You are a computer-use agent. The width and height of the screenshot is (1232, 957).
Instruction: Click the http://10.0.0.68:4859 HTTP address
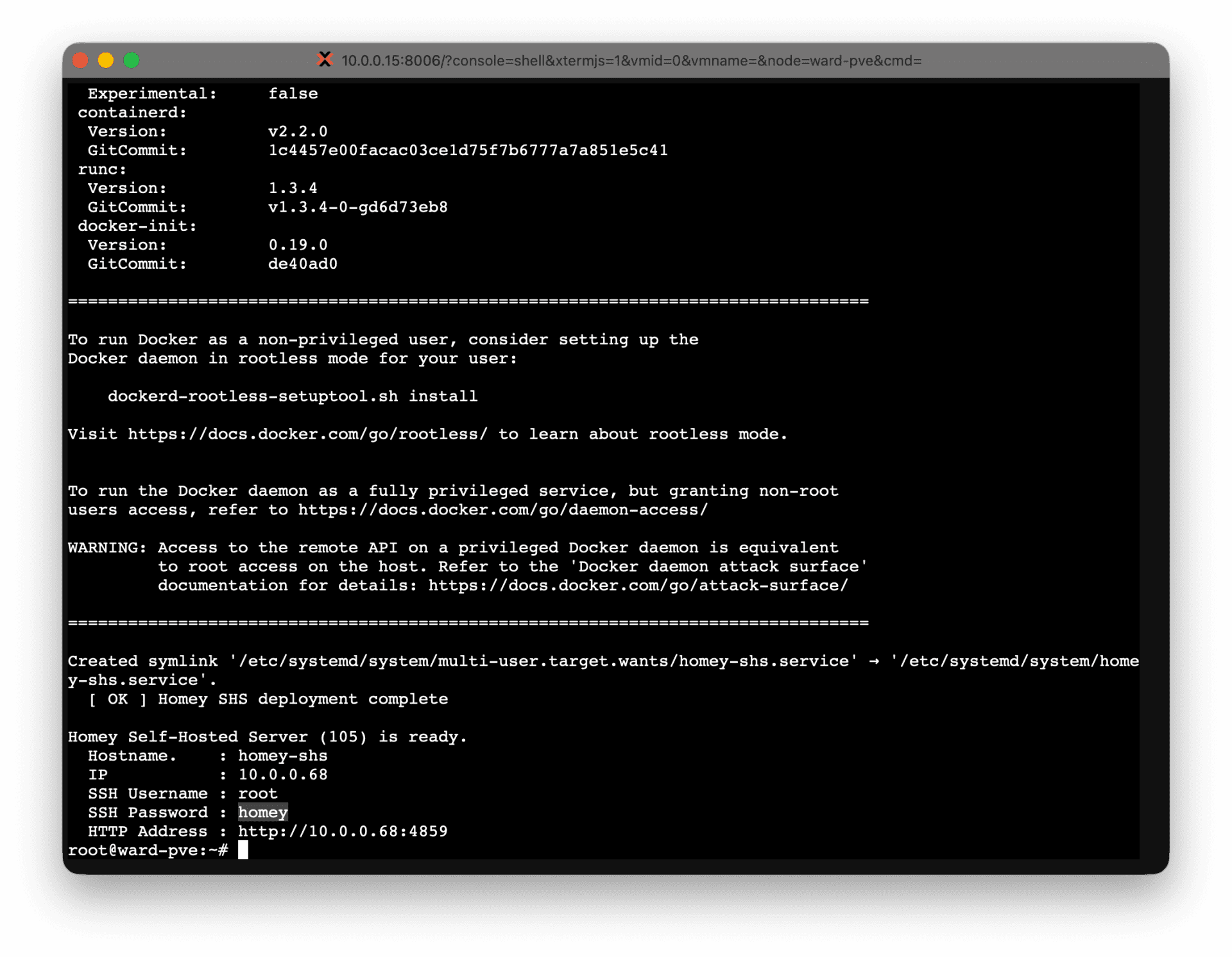[343, 831]
